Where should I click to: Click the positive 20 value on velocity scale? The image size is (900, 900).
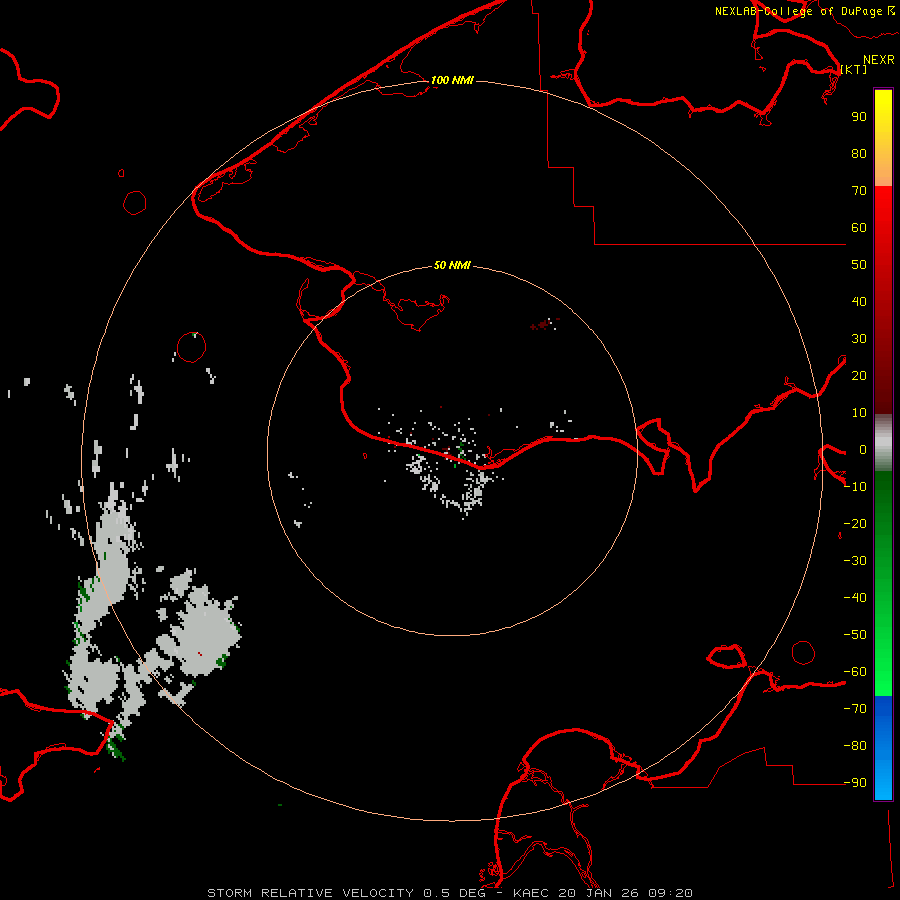click(859, 375)
